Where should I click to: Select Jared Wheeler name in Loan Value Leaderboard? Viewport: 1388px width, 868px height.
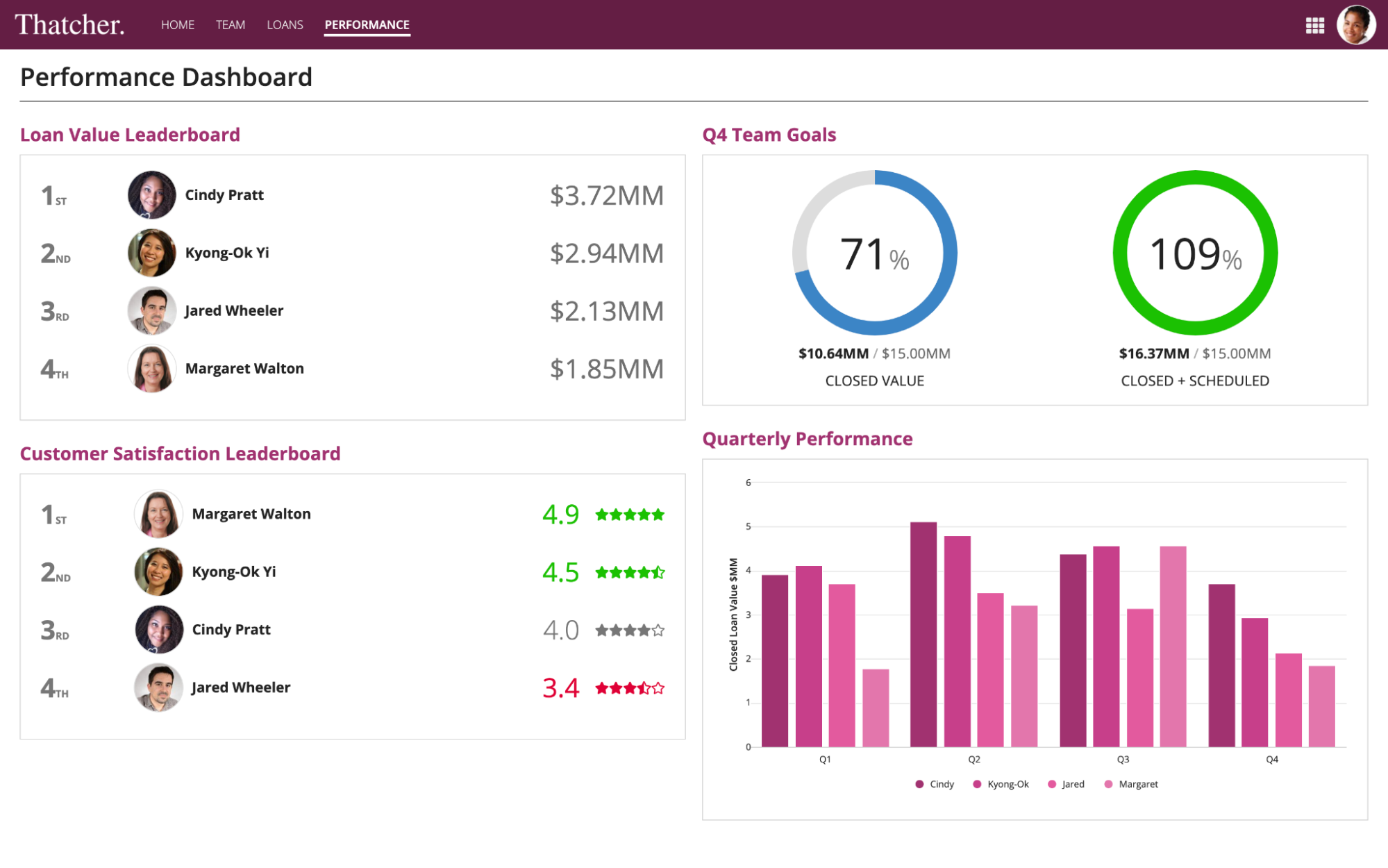coord(234,310)
